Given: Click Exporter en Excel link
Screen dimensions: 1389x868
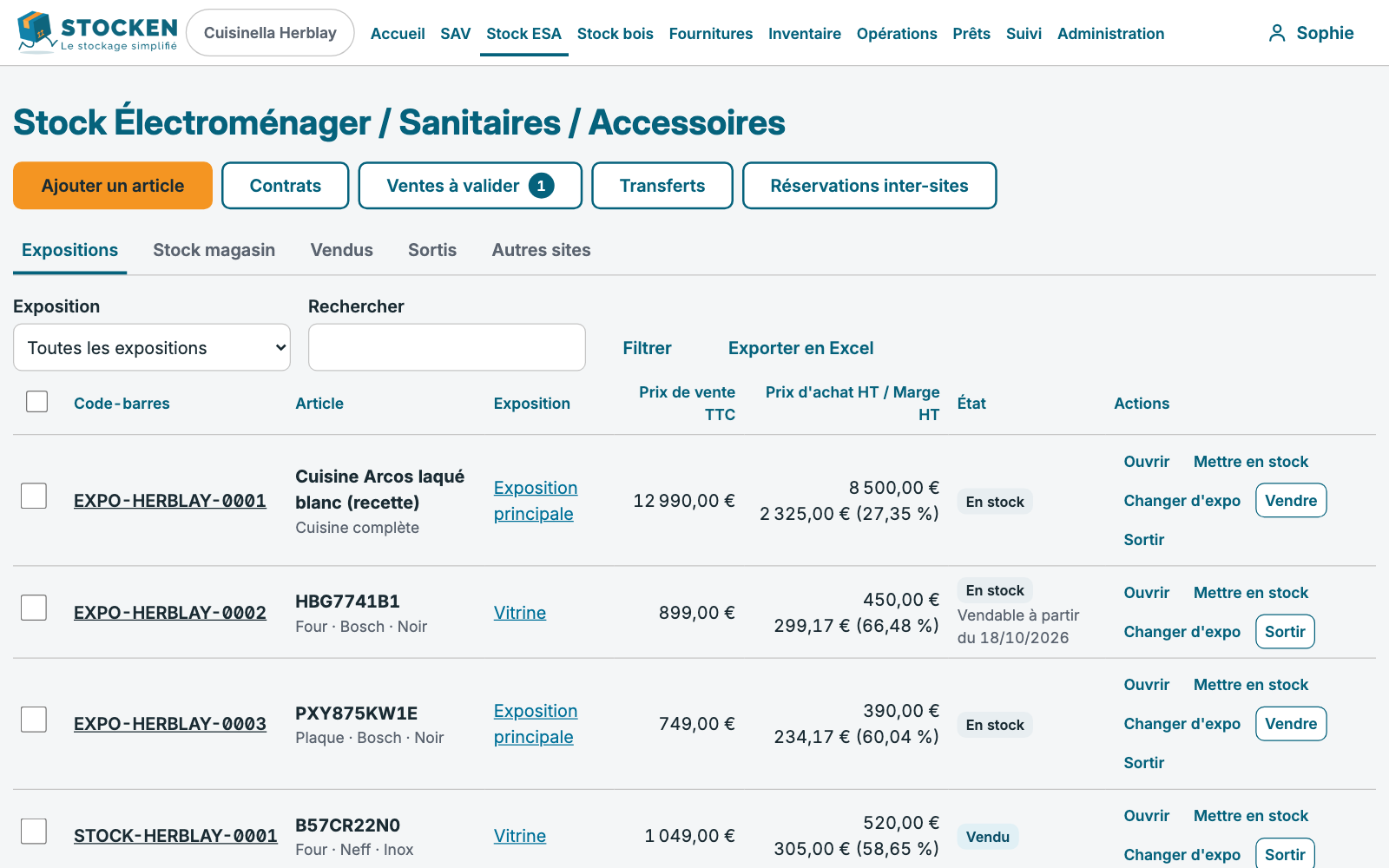Looking at the screenshot, I should click(x=800, y=348).
